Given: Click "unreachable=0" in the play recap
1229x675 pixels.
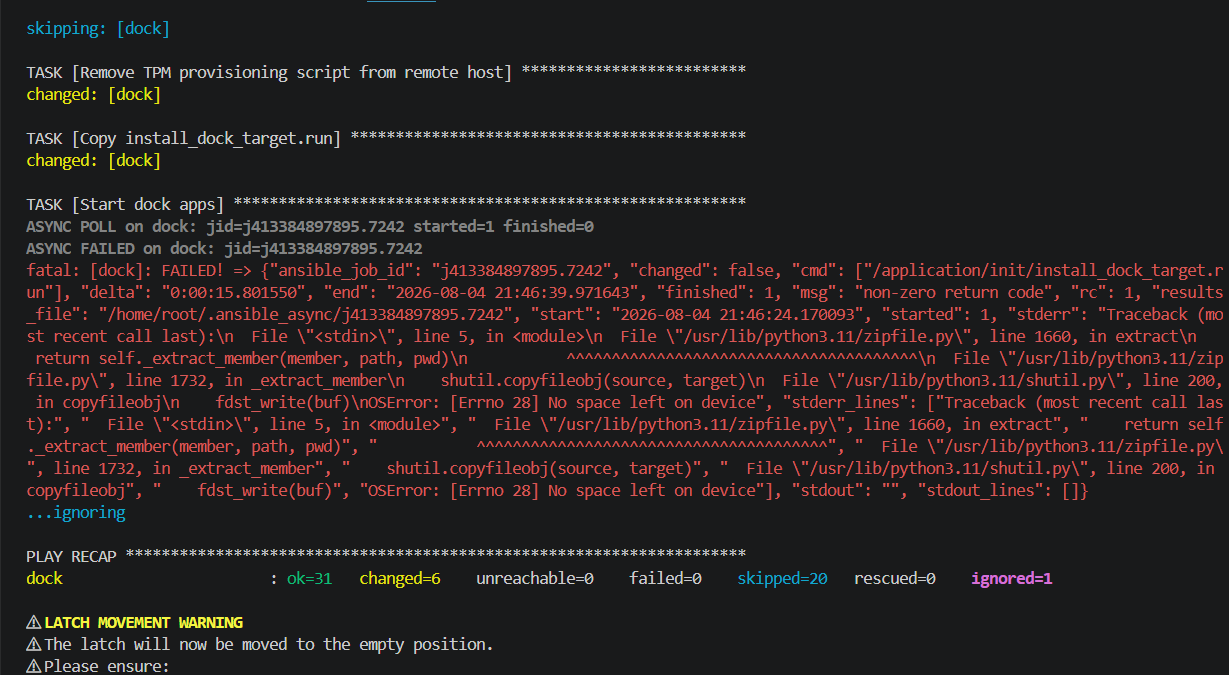Looking at the screenshot, I should pos(534,578).
